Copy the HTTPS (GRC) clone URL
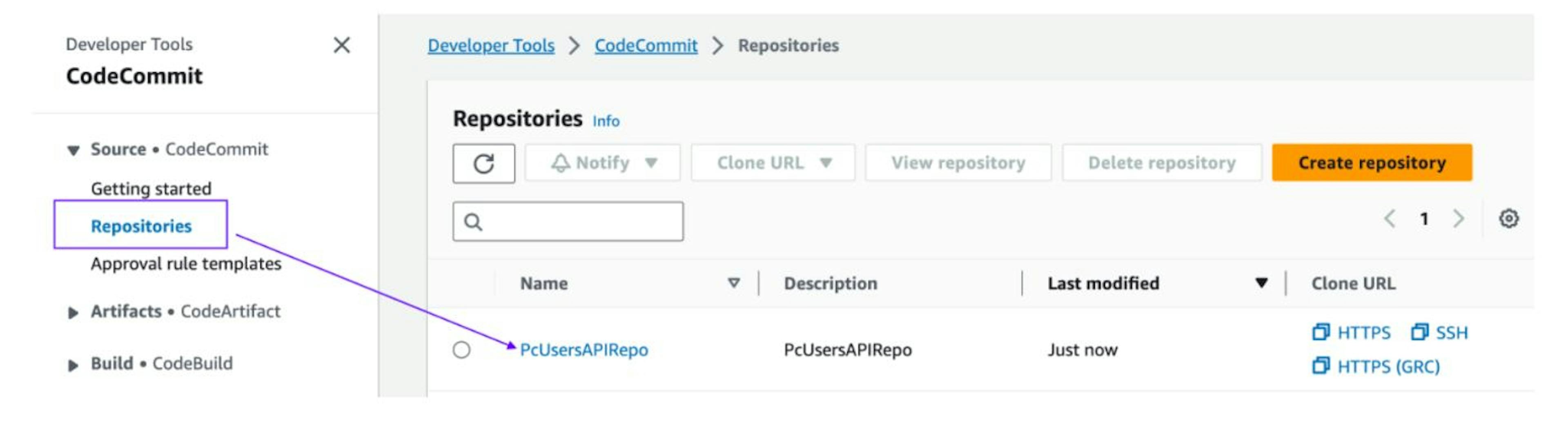This screenshot has width=1568, height=448. click(1376, 366)
